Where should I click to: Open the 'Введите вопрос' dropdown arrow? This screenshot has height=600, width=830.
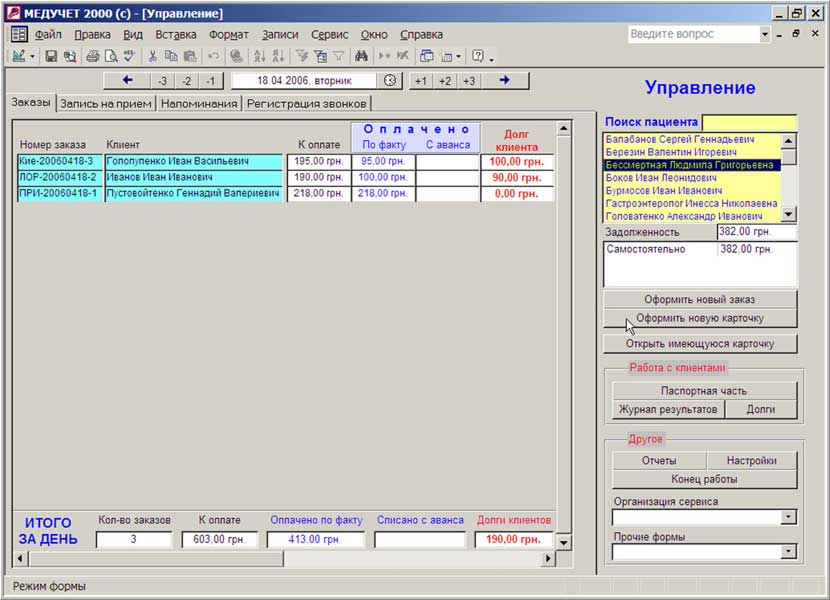764,34
